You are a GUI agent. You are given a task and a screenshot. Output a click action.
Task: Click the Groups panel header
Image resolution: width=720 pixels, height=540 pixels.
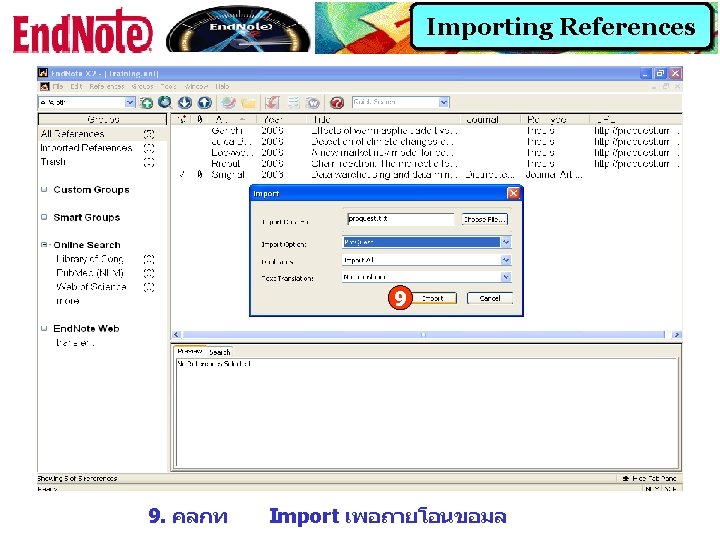[x=102, y=119]
